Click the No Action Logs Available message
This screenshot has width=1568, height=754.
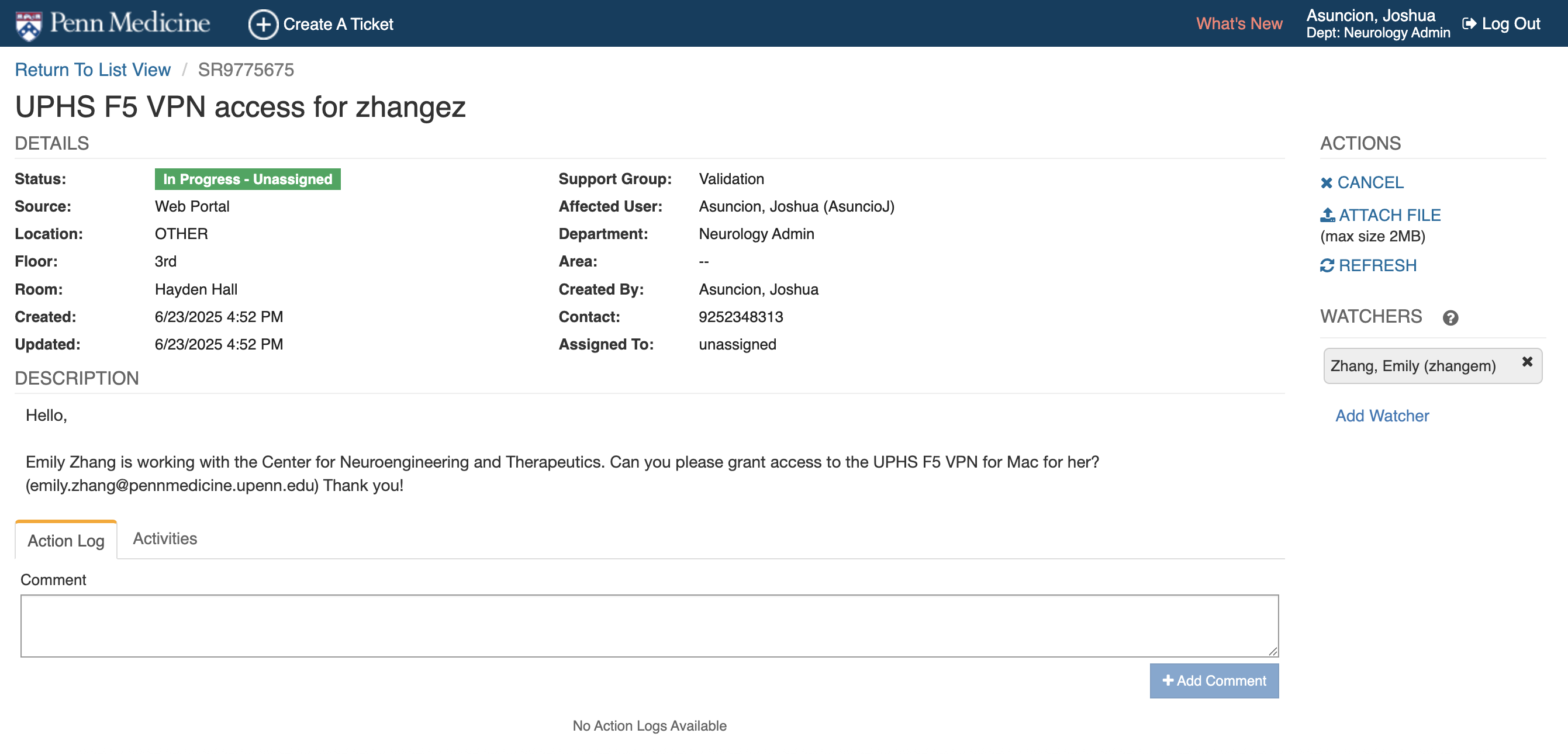point(650,725)
